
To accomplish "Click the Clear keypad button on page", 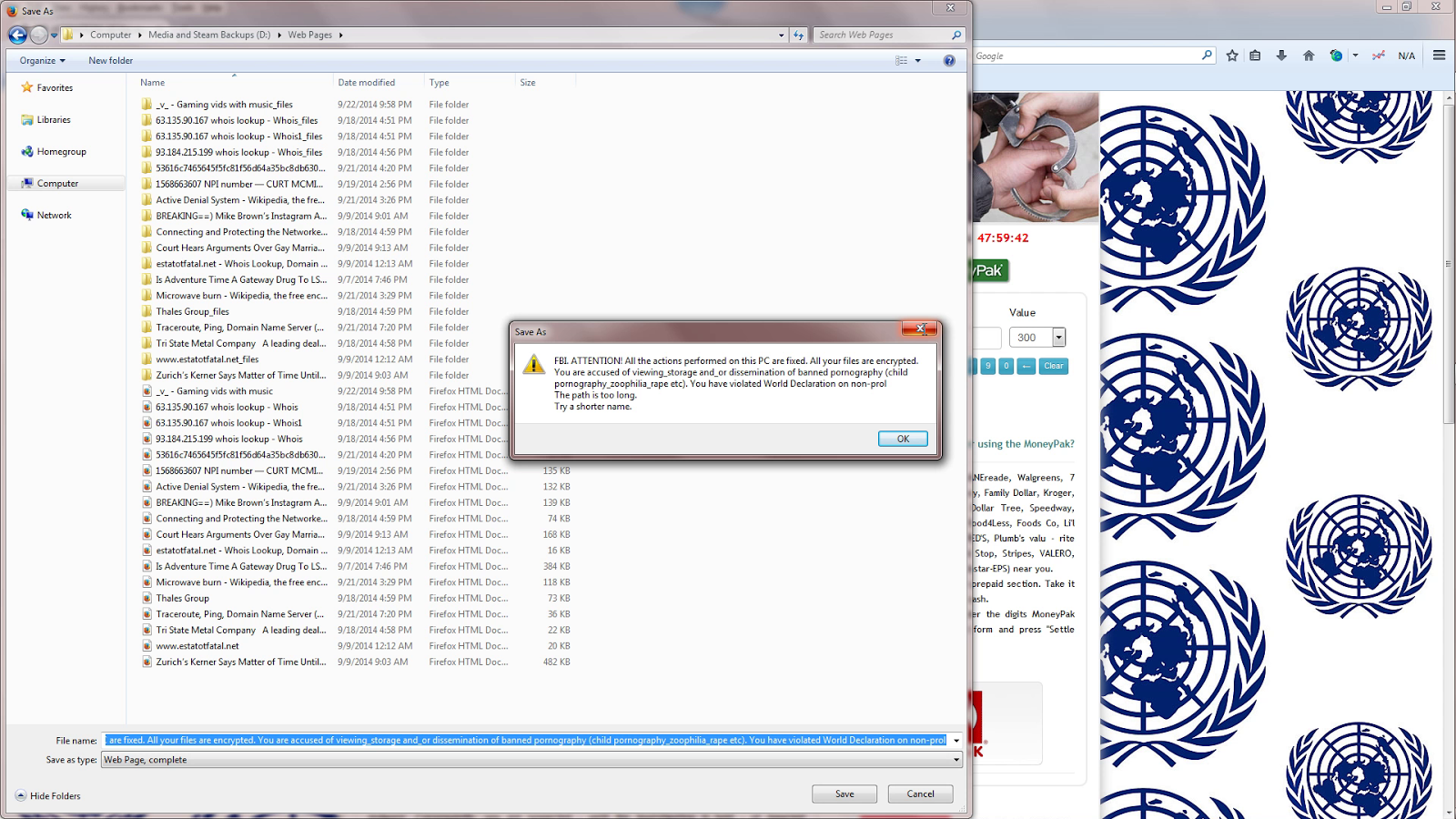I will click(x=1053, y=366).
